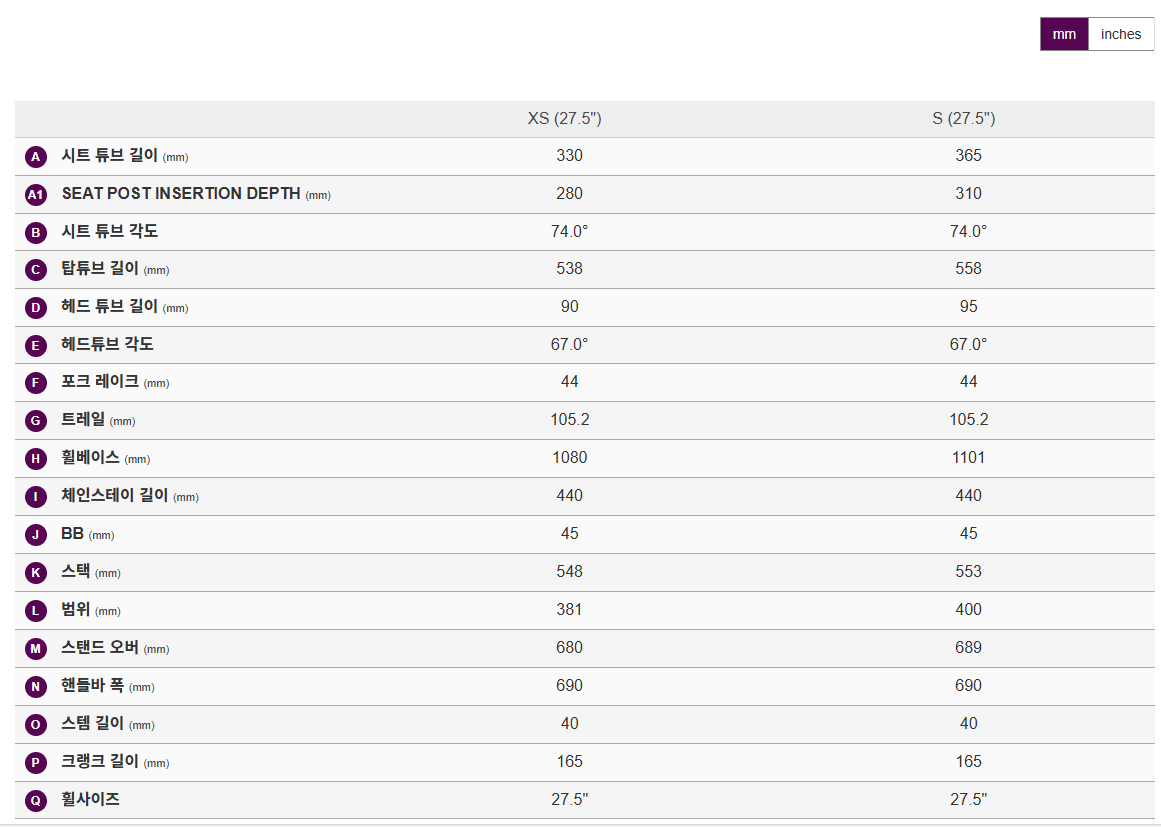
Task: Click the P crank length badge
Action: pos(36,763)
